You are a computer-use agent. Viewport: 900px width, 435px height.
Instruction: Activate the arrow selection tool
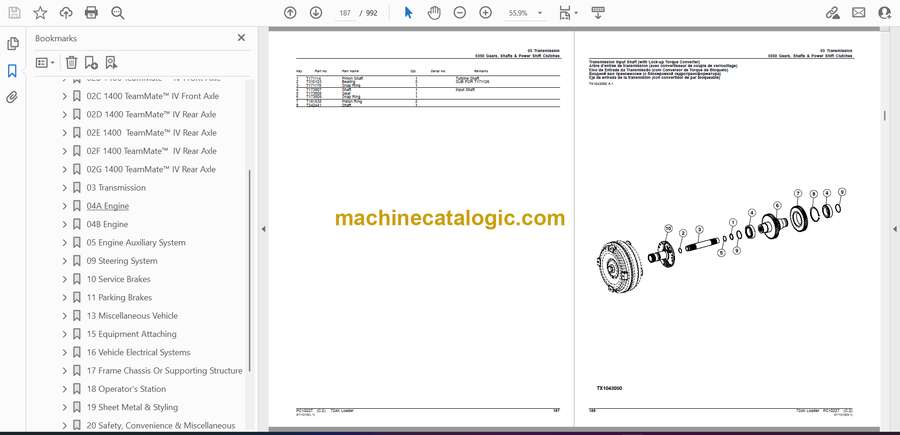(408, 13)
